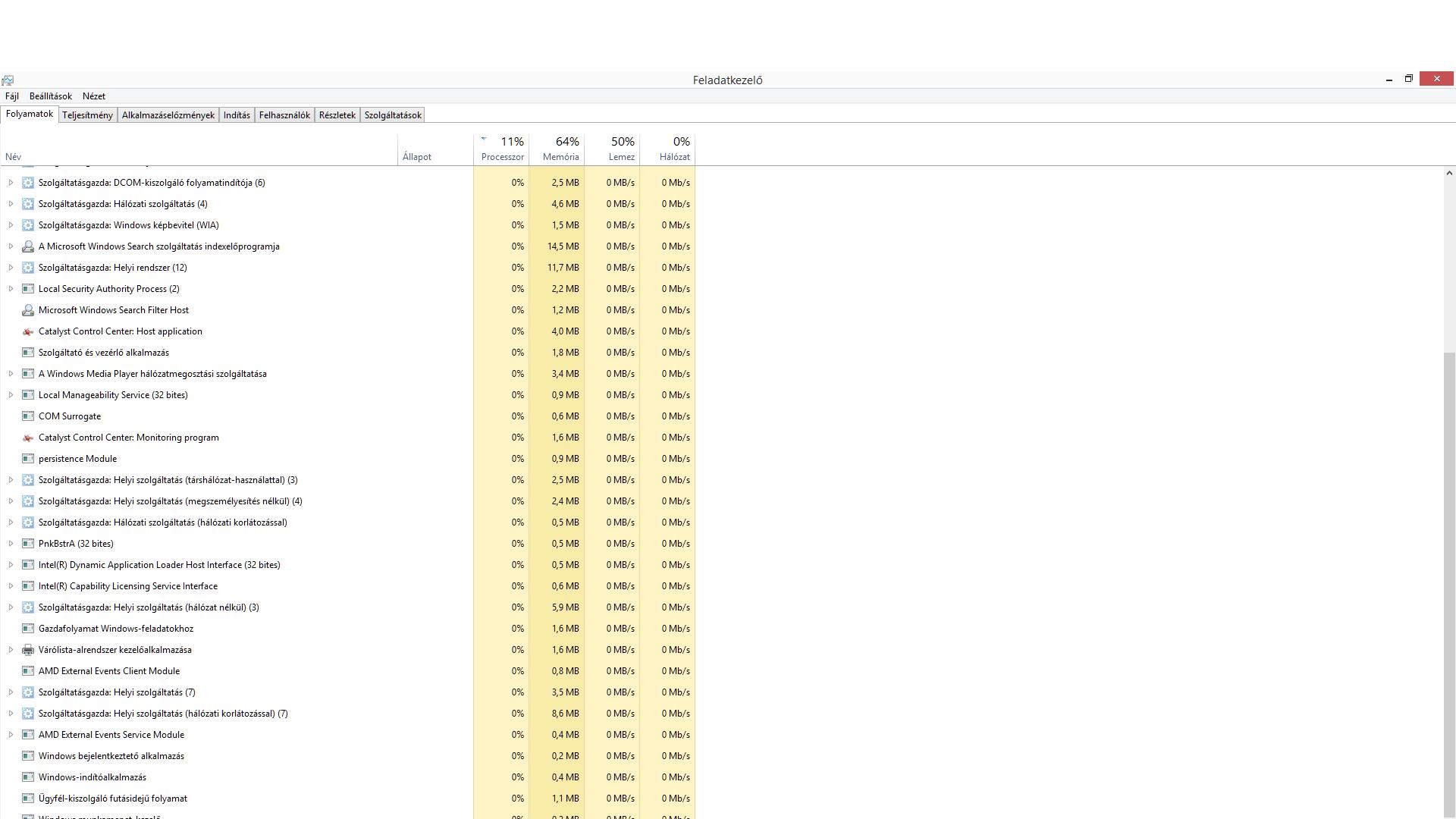Expand the PnkBstrA (32 bites) entry

point(11,544)
